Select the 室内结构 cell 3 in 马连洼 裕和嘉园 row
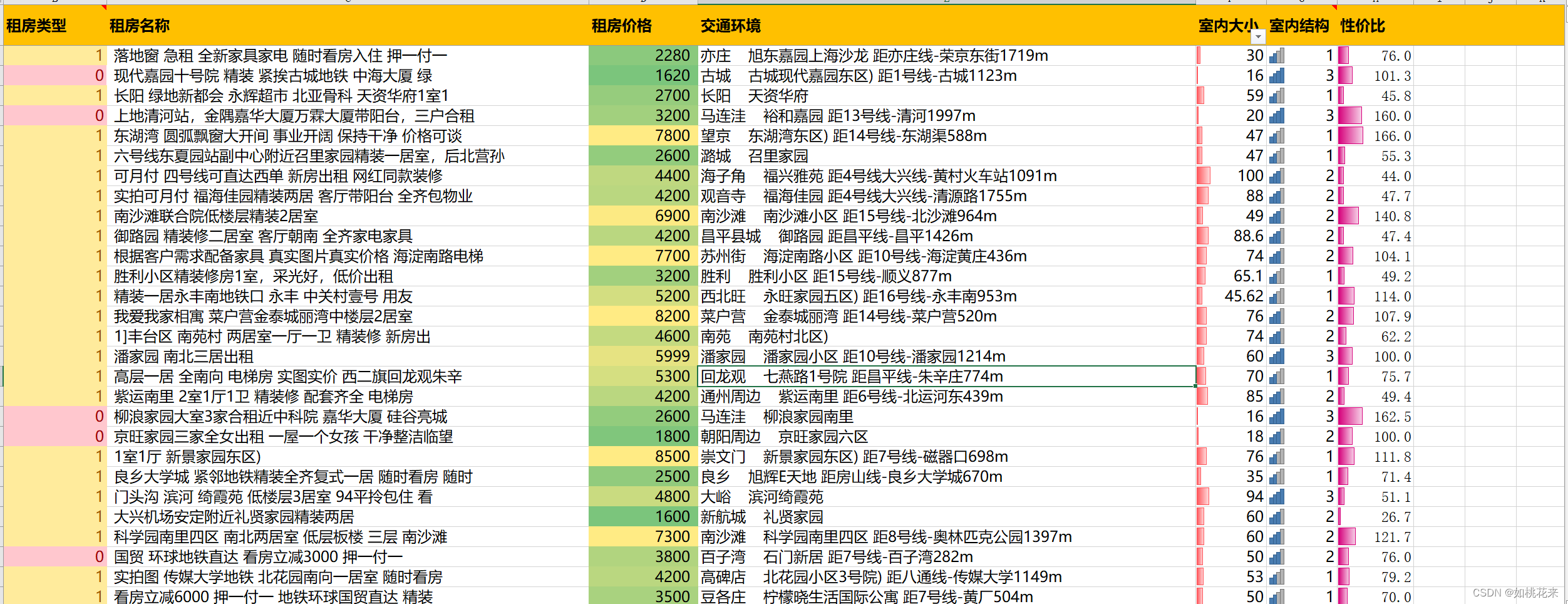This screenshot has height=604, width=1568. (1301, 116)
